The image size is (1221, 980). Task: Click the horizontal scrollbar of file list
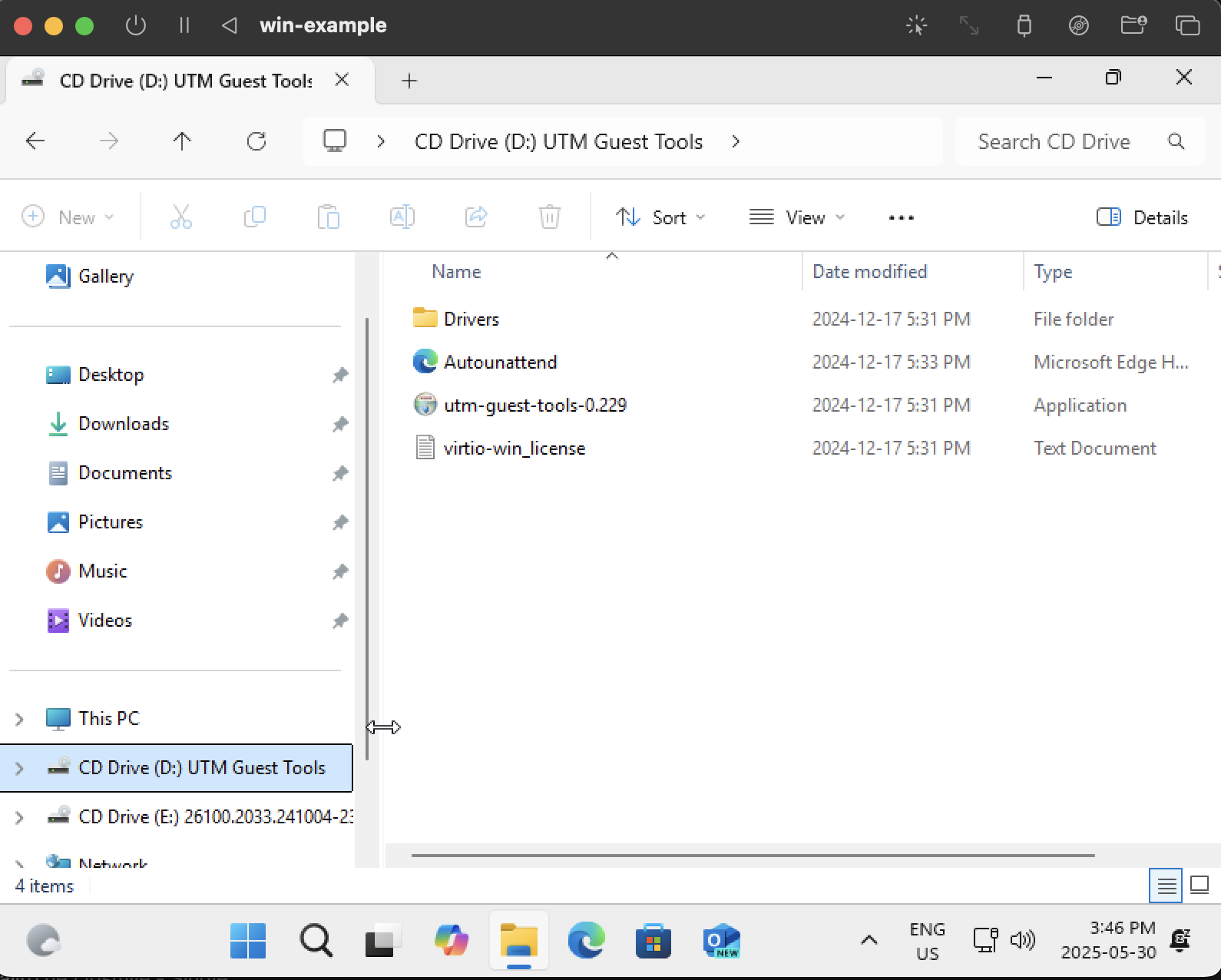[753, 855]
